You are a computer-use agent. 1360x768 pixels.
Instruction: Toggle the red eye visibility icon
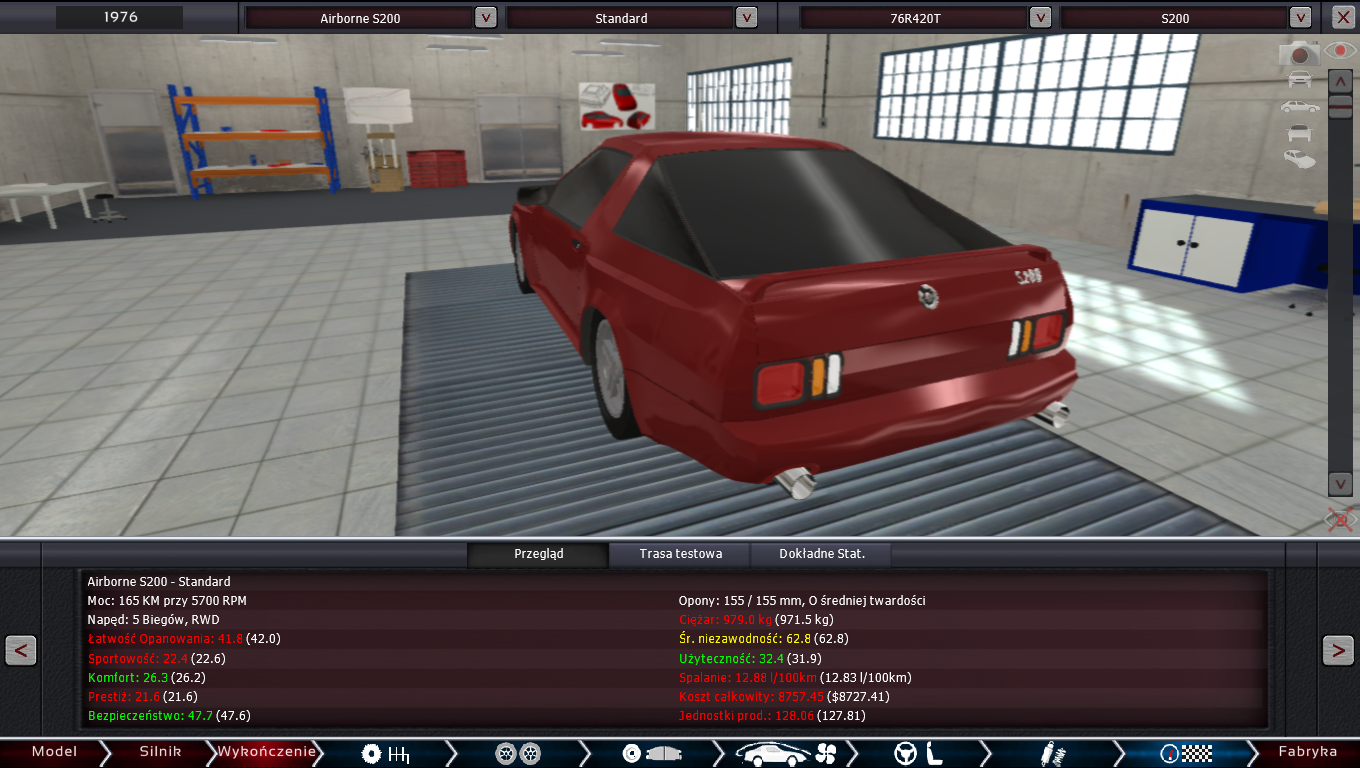tap(1340, 50)
